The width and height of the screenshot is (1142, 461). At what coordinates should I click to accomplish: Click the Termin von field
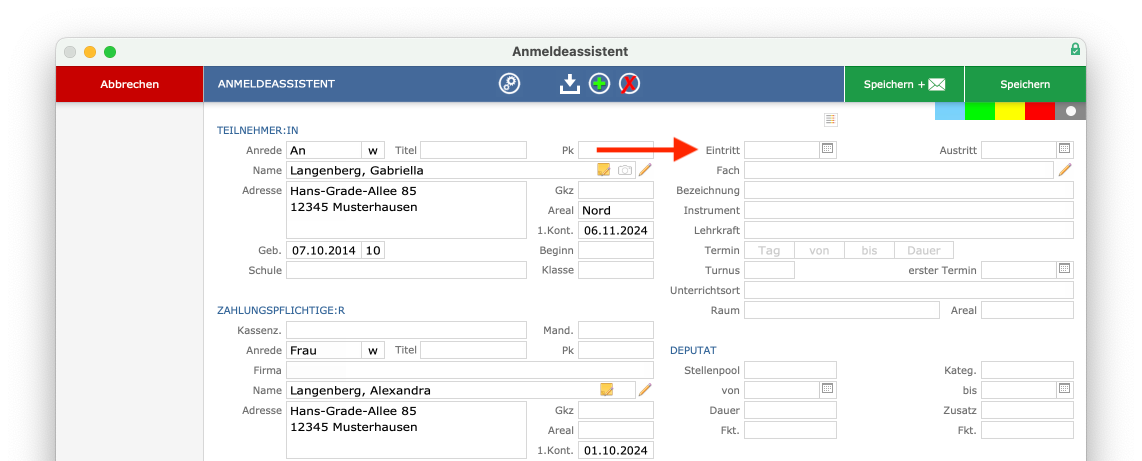pos(819,251)
